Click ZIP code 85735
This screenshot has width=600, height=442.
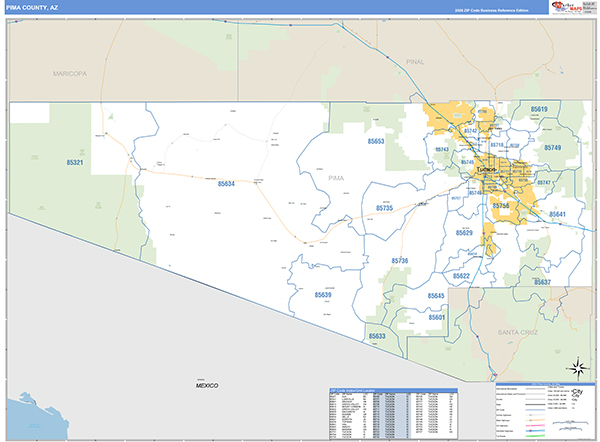tap(384, 208)
